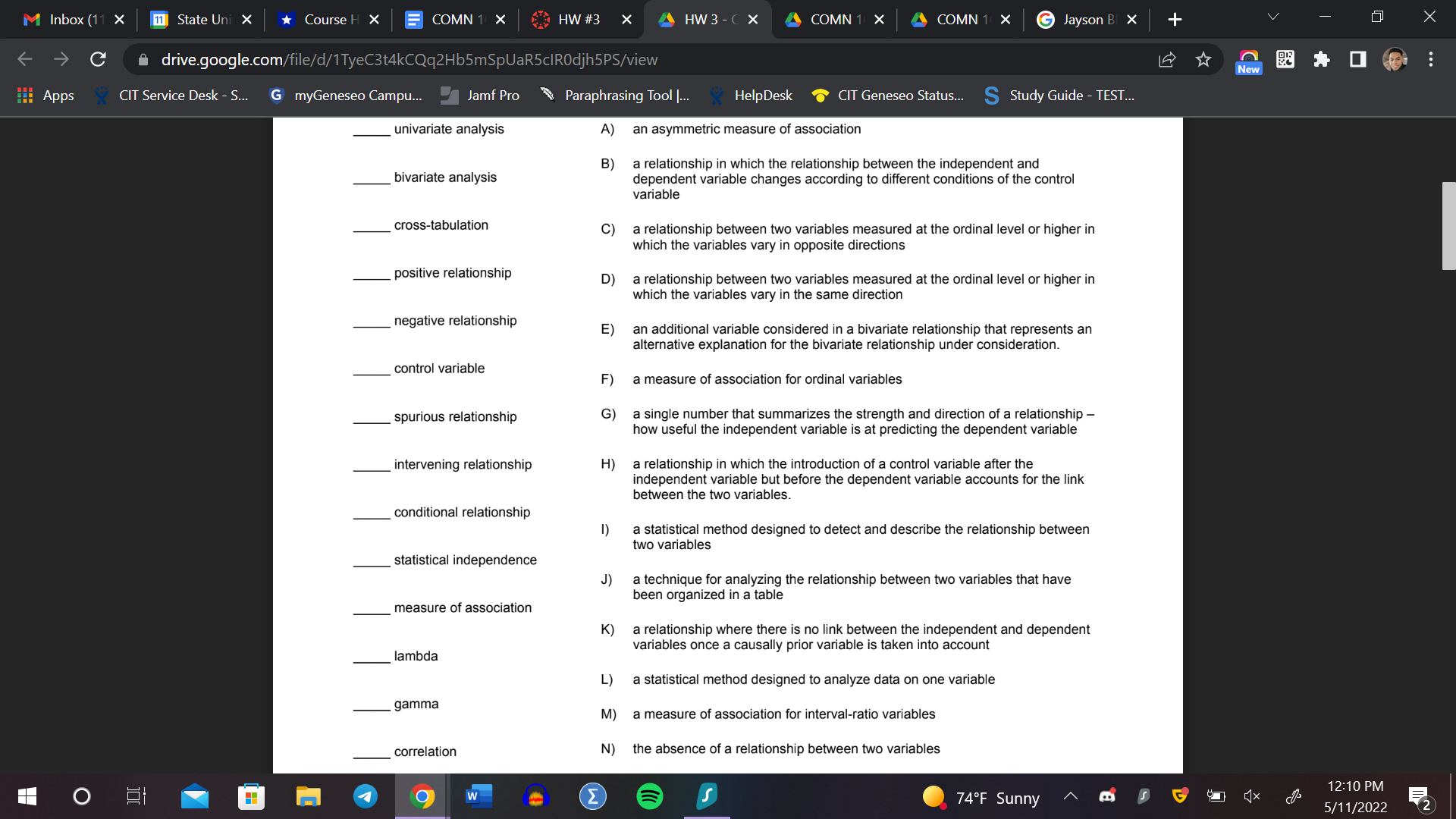Open Microsoft Word from the taskbar
The image size is (1456, 819).
pos(479,796)
